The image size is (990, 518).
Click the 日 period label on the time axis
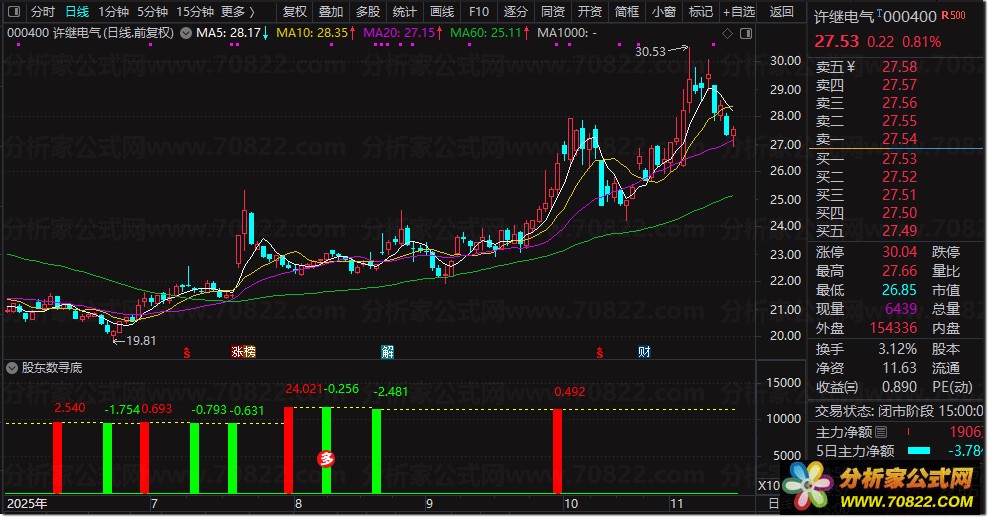coord(773,503)
